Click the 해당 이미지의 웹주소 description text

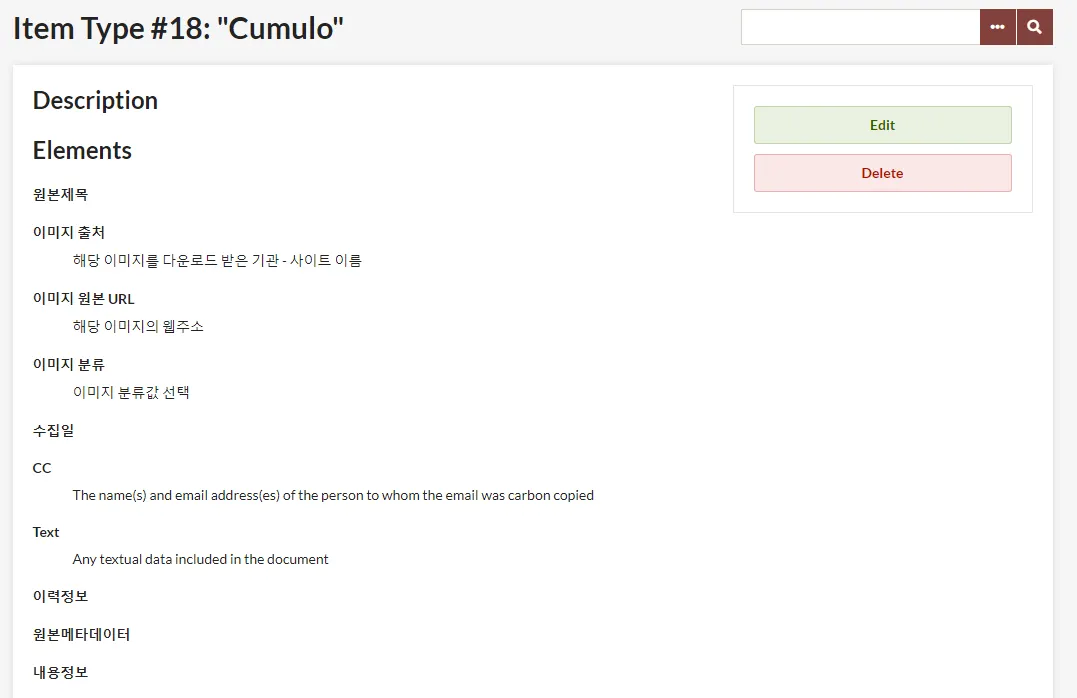point(138,326)
